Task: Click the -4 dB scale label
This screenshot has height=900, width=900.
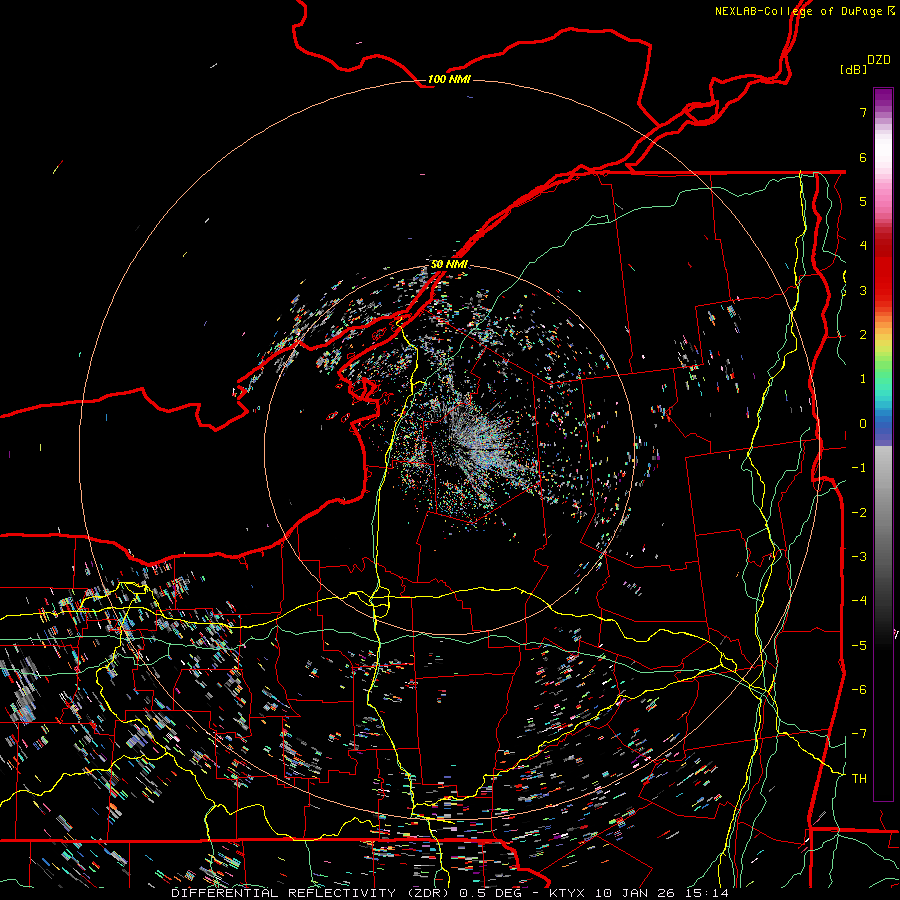Action: [859, 600]
